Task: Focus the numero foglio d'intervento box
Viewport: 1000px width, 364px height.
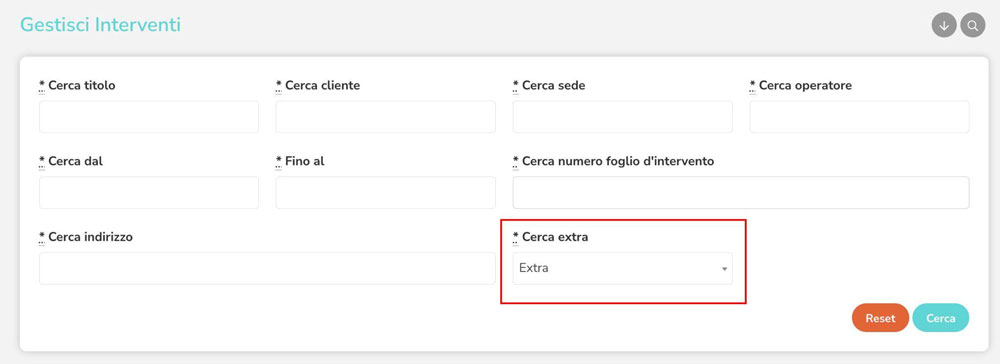Action: pyautogui.click(x=741, y=193)
